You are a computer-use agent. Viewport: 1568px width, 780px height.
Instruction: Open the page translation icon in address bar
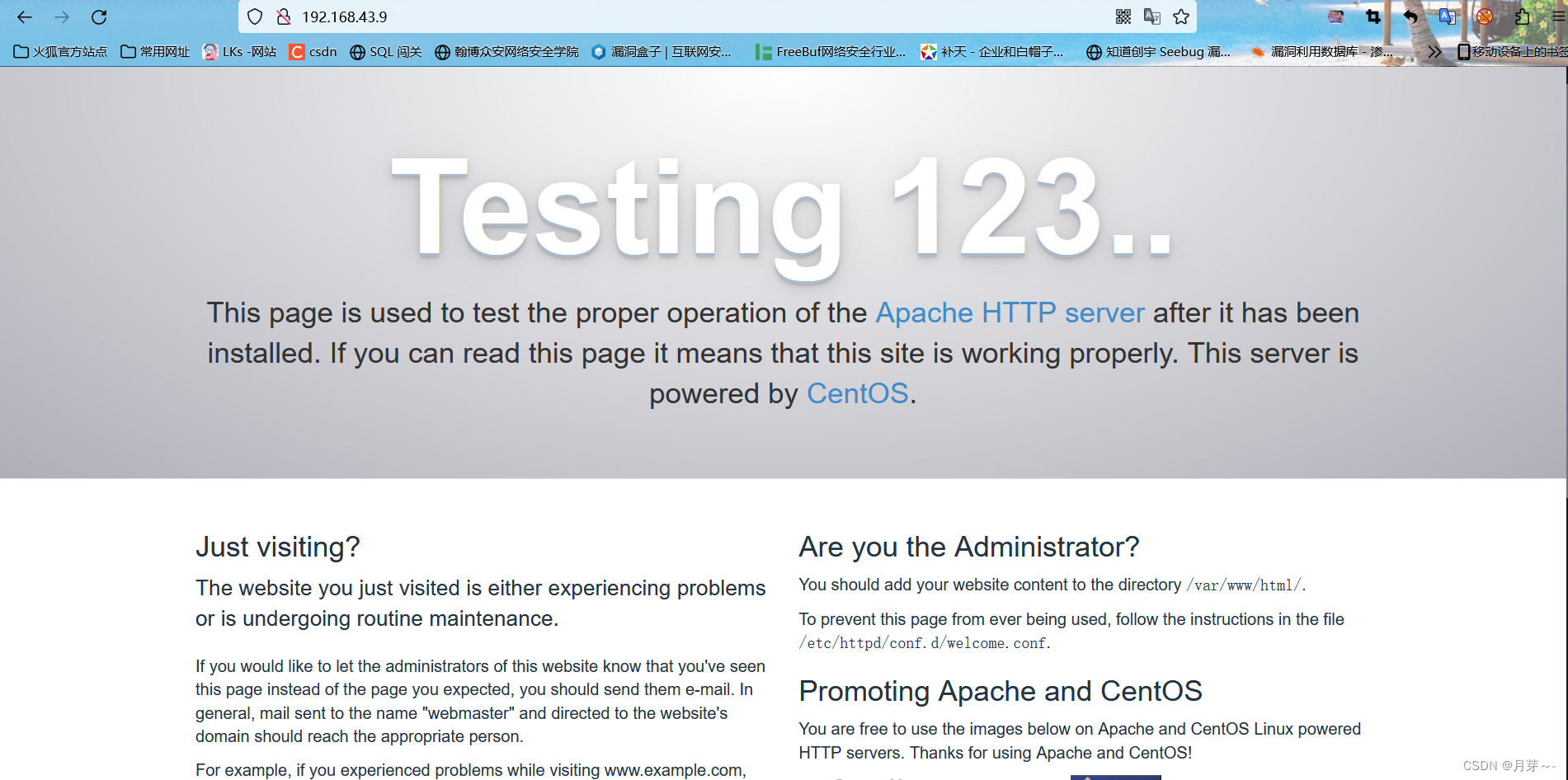click(x=1153, y=17)
